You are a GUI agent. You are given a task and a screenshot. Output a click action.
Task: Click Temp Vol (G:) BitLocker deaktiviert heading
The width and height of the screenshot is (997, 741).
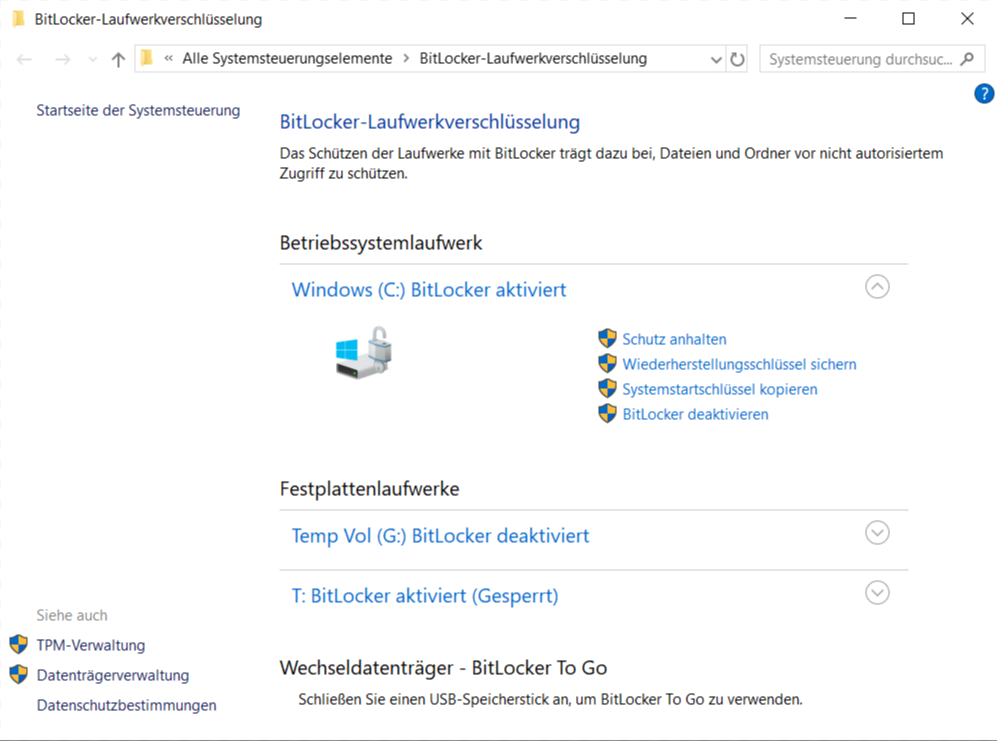[x=440, y=536]
